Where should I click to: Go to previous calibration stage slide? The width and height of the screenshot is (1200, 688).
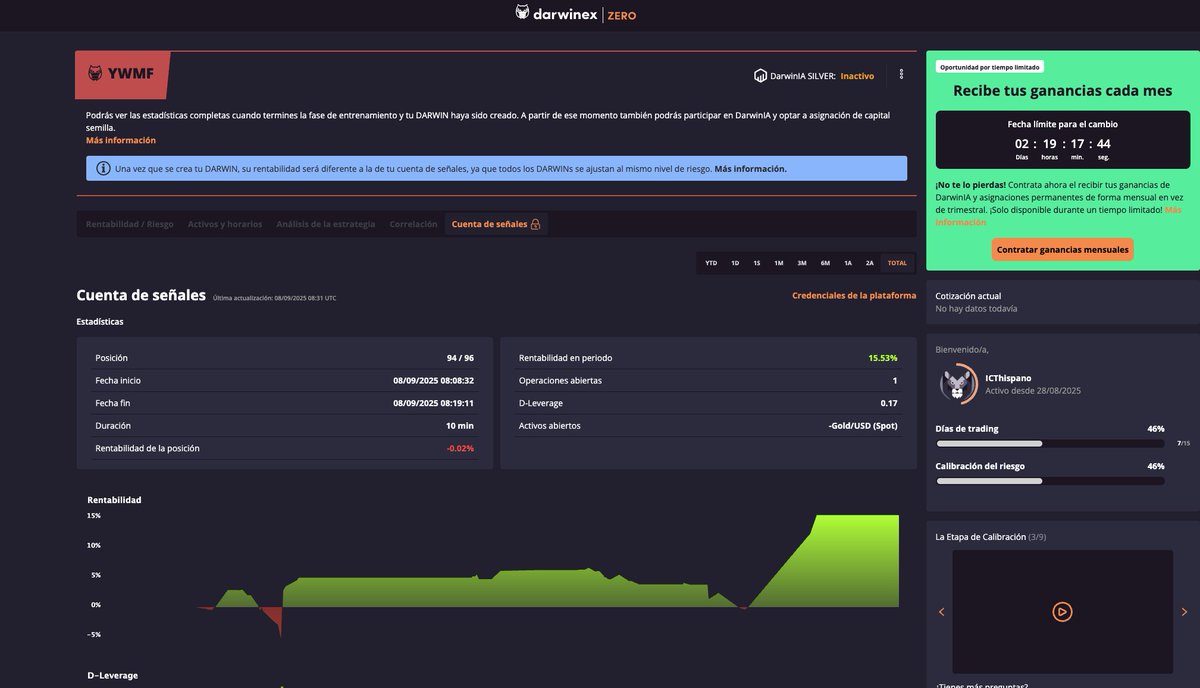[941, 611]
